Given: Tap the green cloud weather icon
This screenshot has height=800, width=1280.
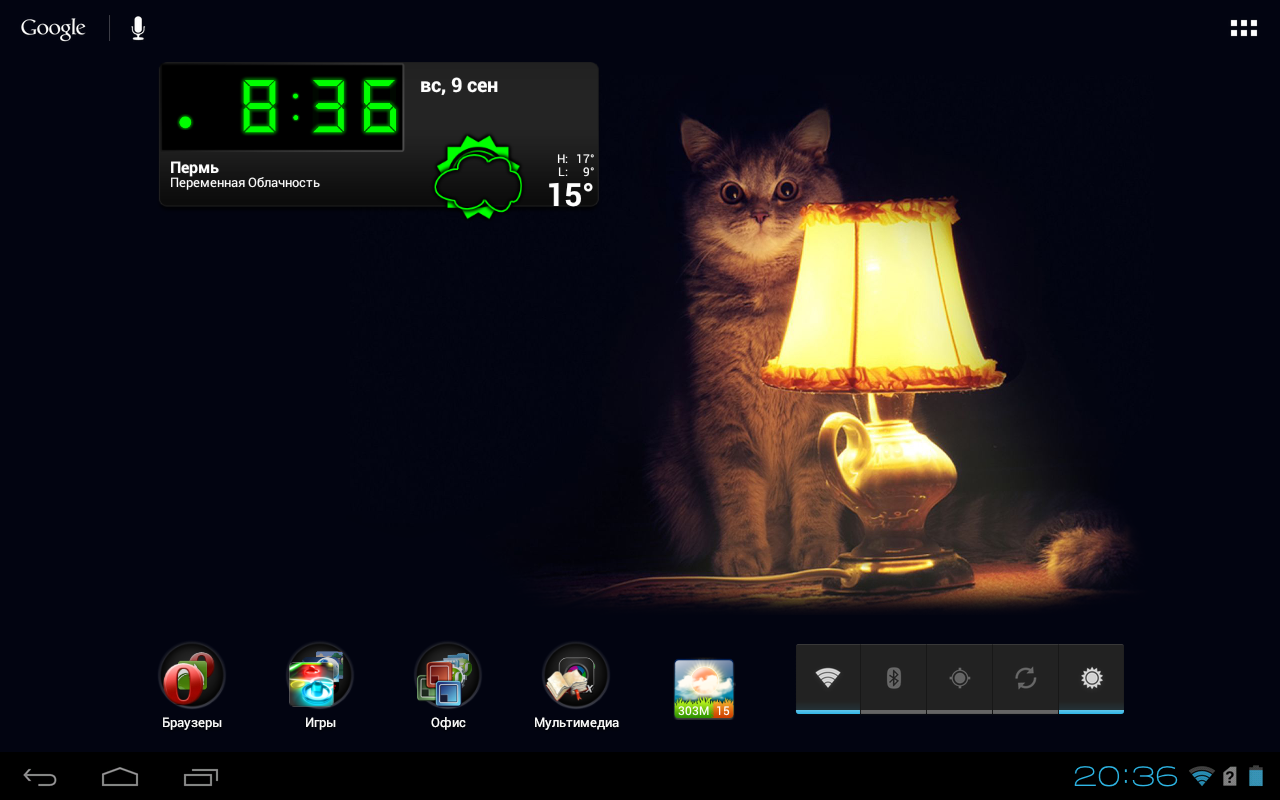Looking at the screenshot, I should click(x=478, y=177).
